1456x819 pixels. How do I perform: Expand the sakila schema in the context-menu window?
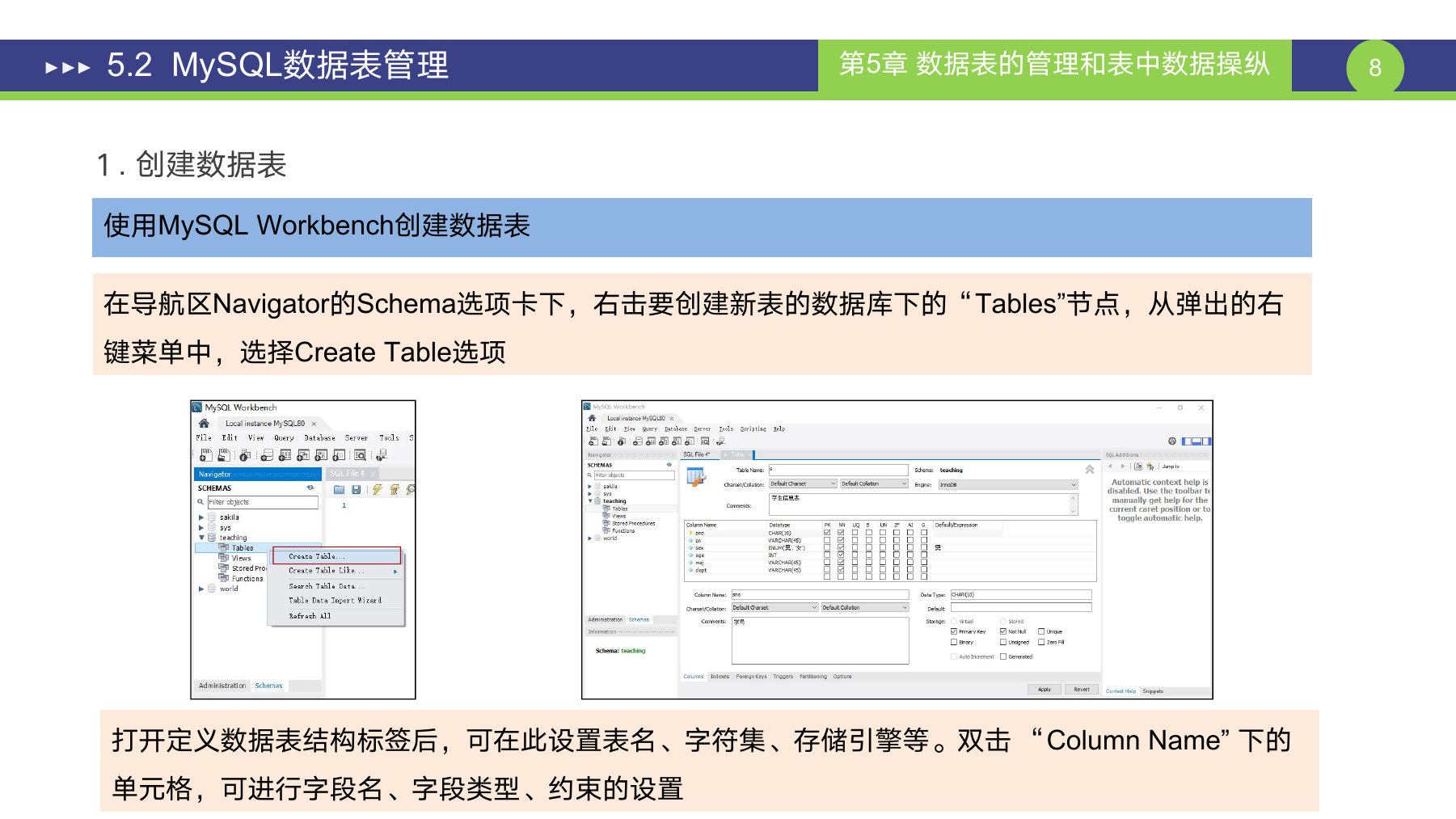(201, 517)
